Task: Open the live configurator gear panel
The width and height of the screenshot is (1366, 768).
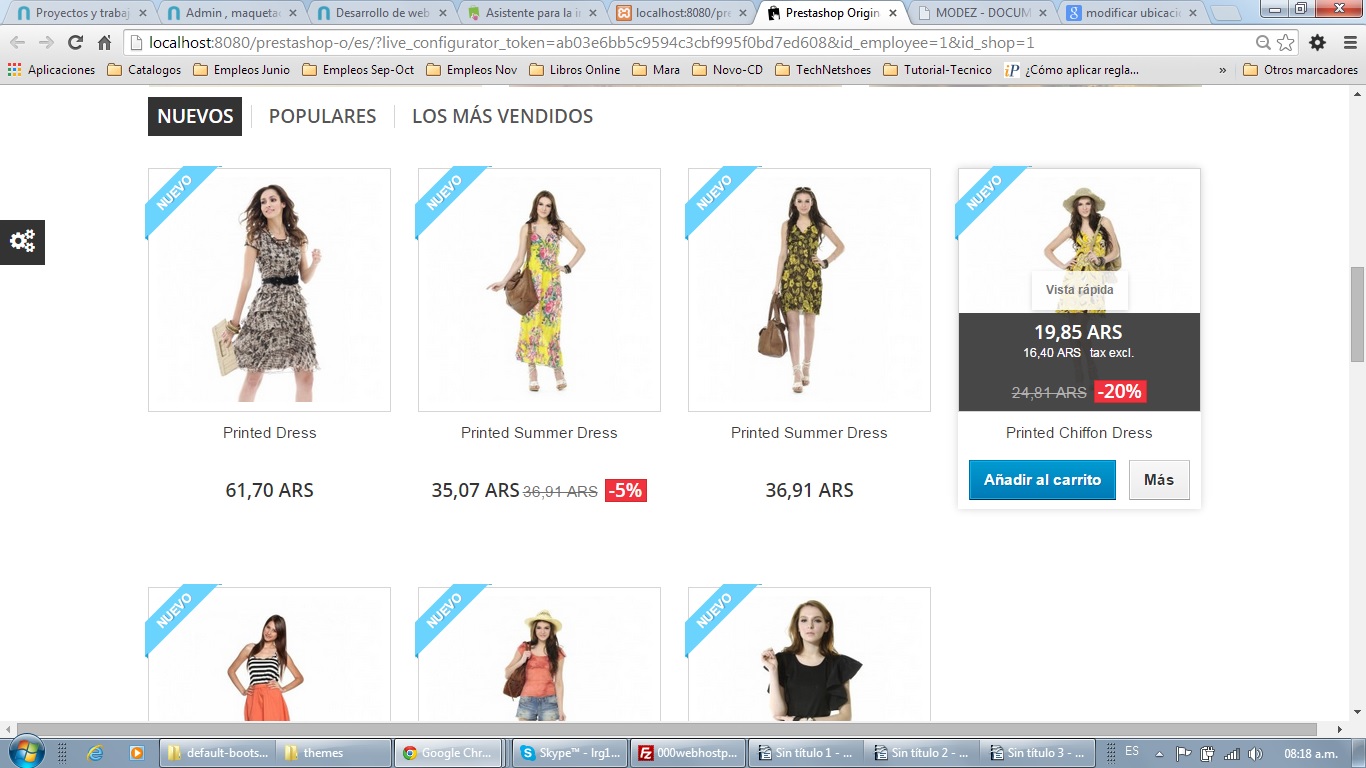Action: coord(22,241)
